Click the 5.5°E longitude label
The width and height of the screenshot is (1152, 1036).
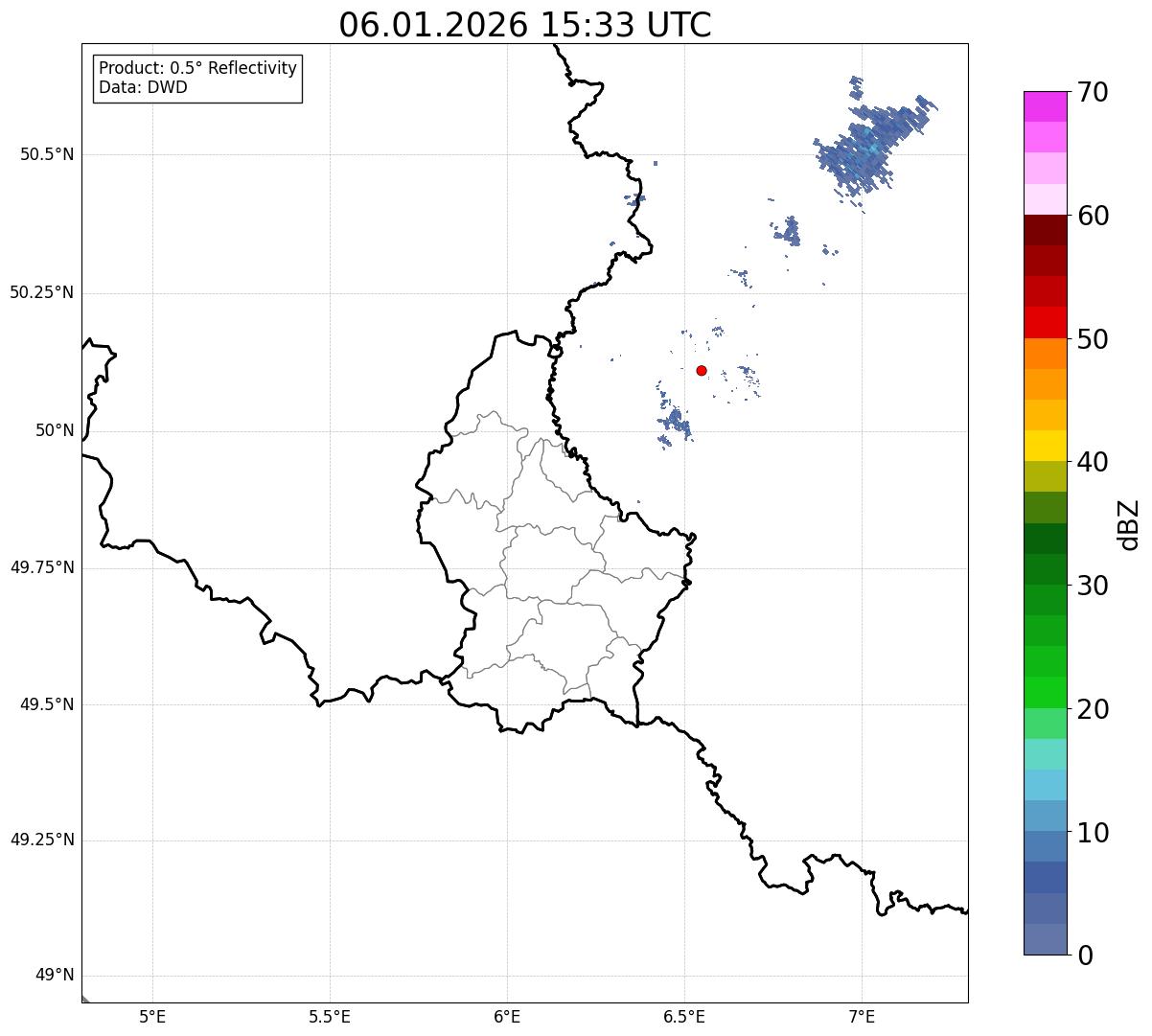coord(330,1017)
